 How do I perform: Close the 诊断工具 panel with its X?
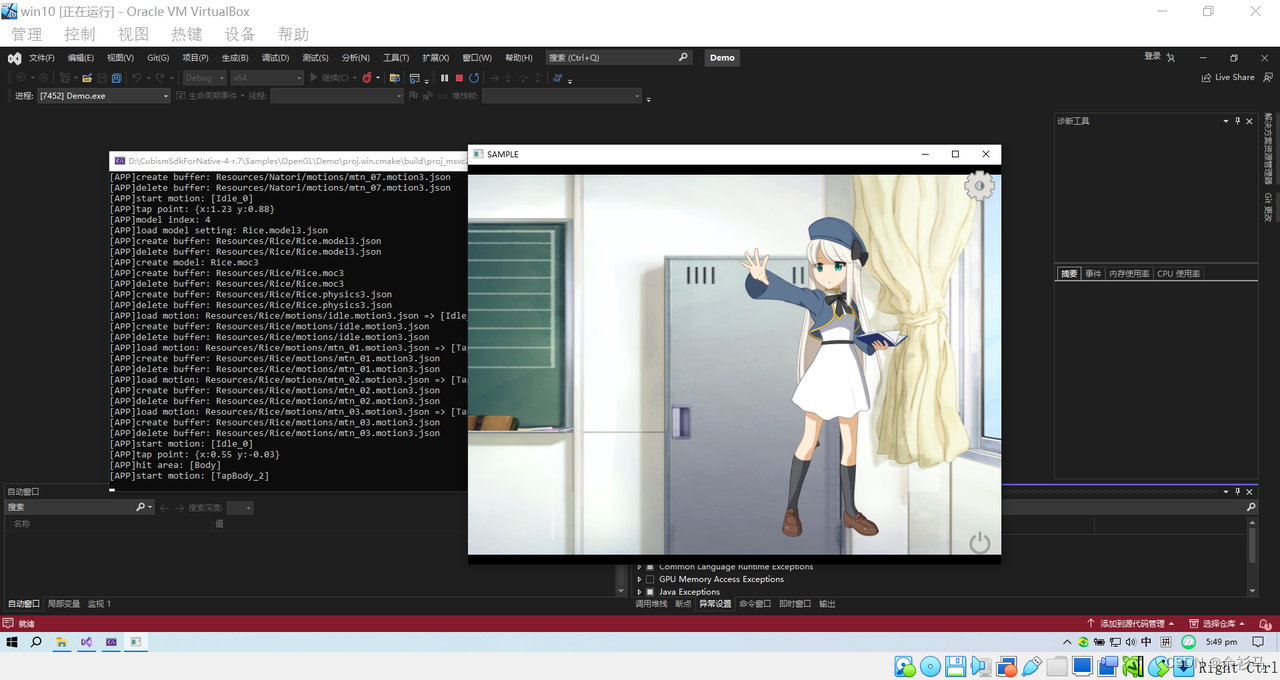[1249, 121]
